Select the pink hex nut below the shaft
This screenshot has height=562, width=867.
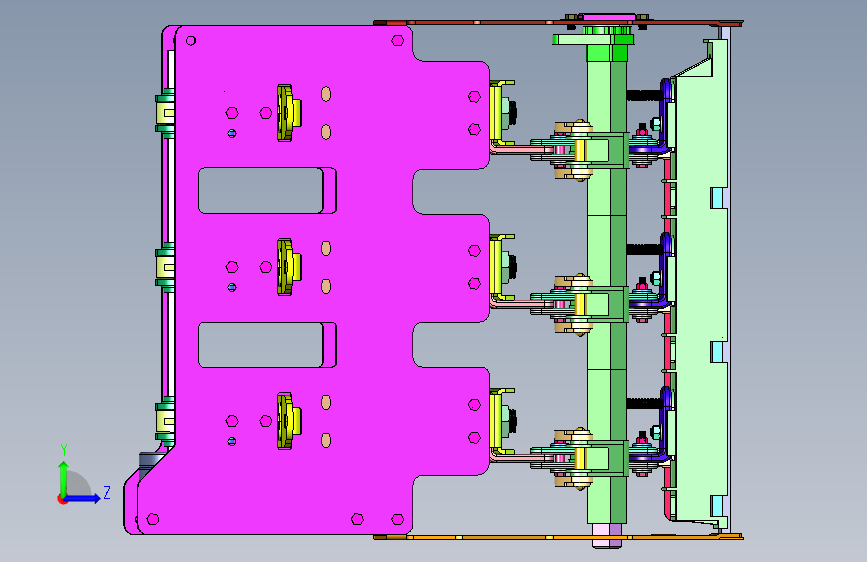pyautogui.click(x=607, y=535)
